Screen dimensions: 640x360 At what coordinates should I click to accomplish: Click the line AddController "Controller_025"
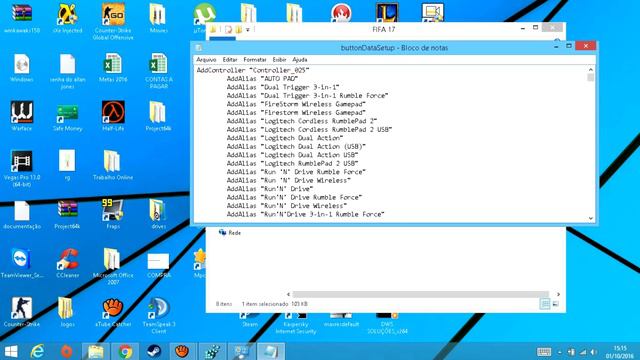(x=253, y=70)
